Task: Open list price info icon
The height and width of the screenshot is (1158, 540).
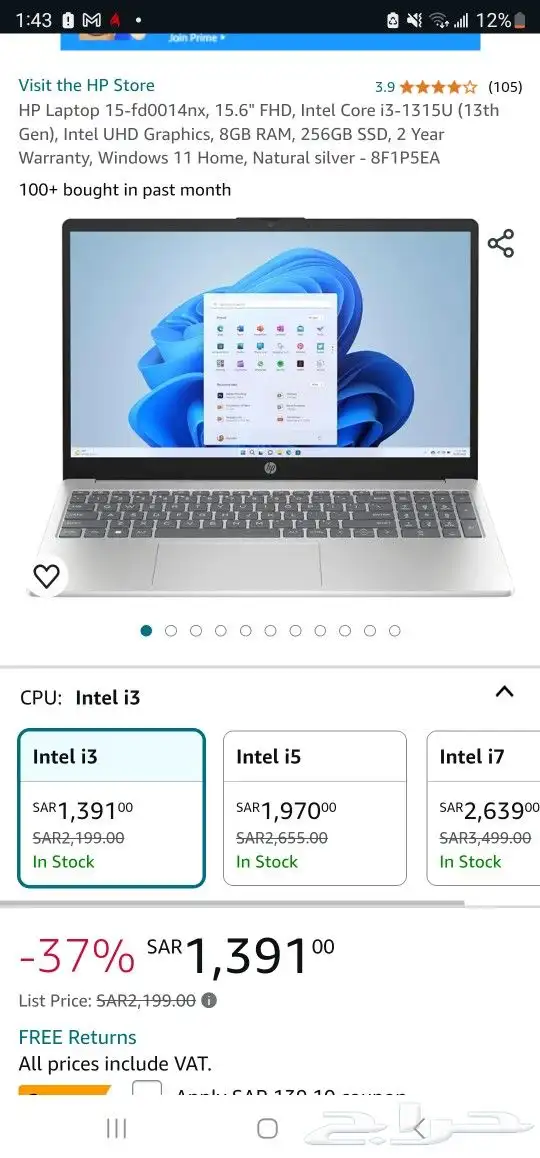Action: point(209,1001)
